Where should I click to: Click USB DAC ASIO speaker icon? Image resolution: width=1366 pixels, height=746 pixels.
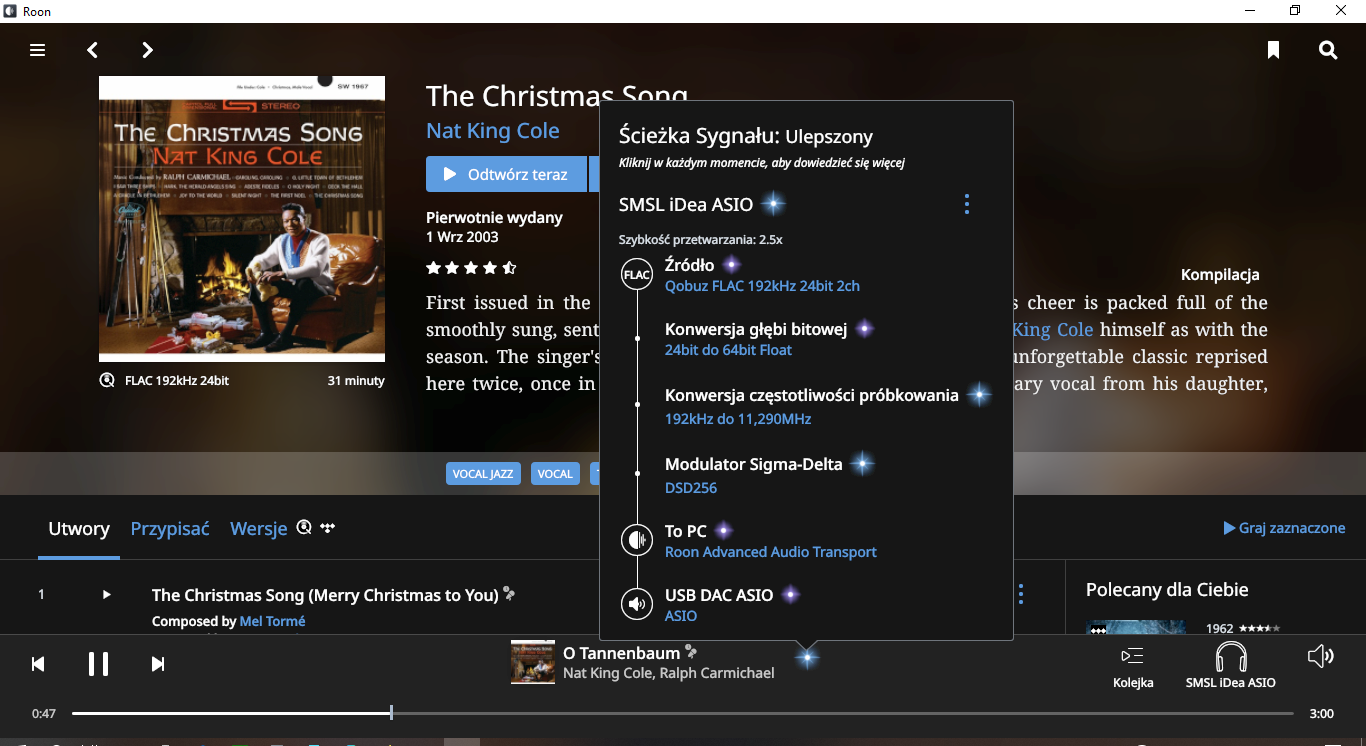click(x=637, y=604)
